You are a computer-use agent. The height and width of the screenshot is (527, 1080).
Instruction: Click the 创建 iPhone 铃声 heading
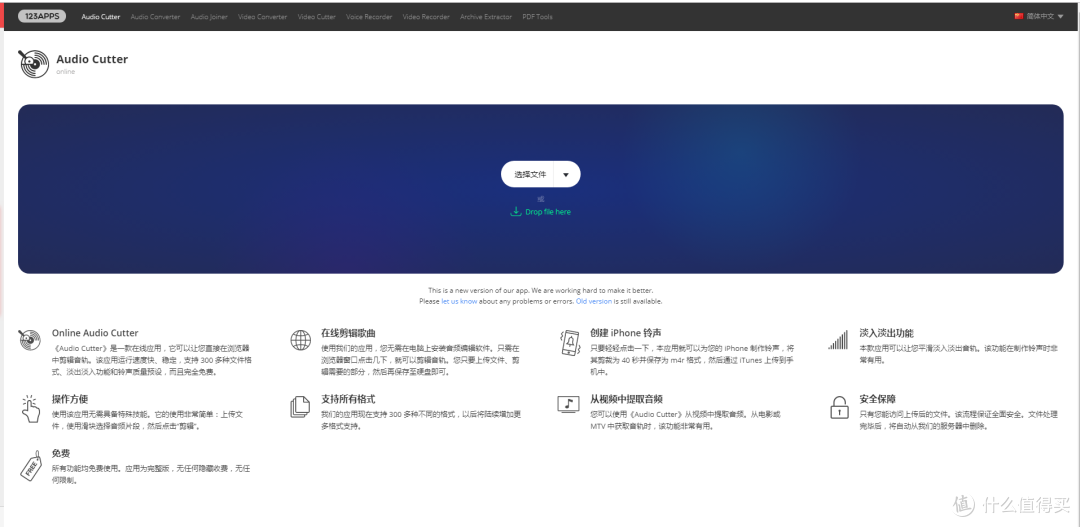coord(625,333)
